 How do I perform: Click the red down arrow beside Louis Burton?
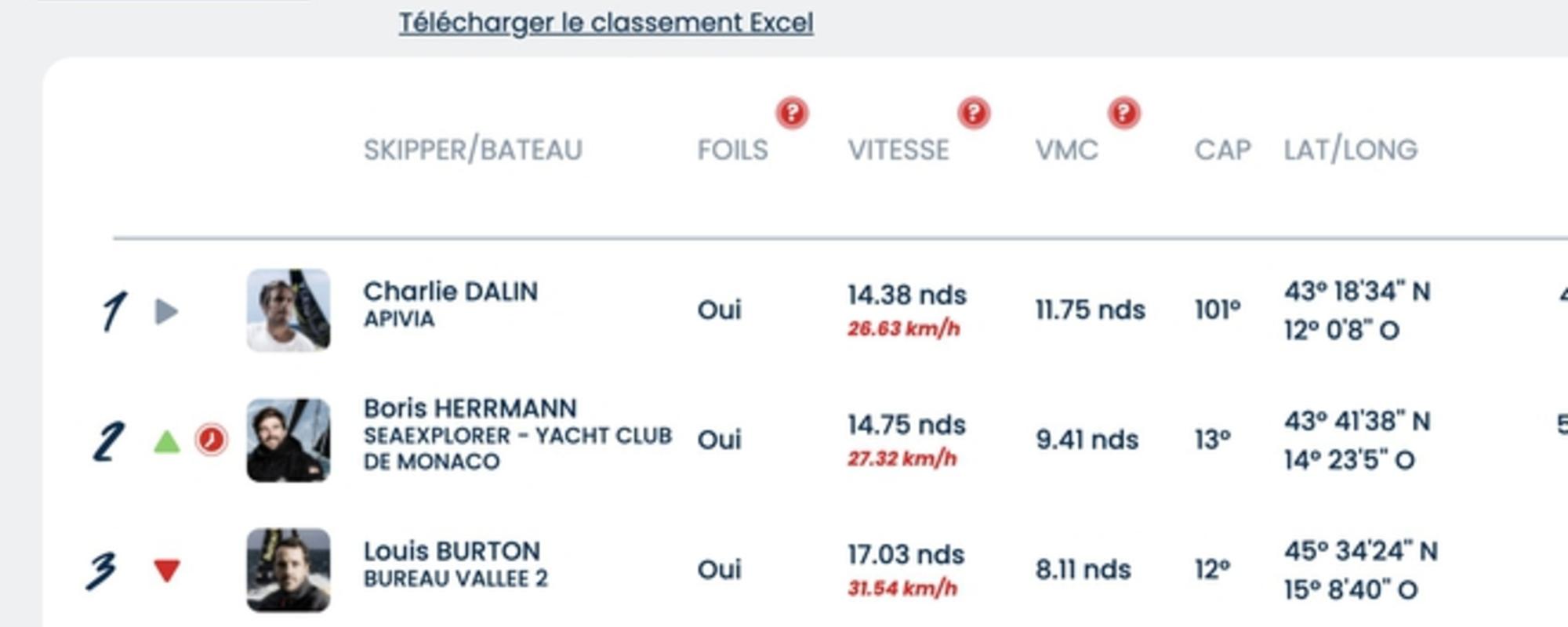click(166, 570)
